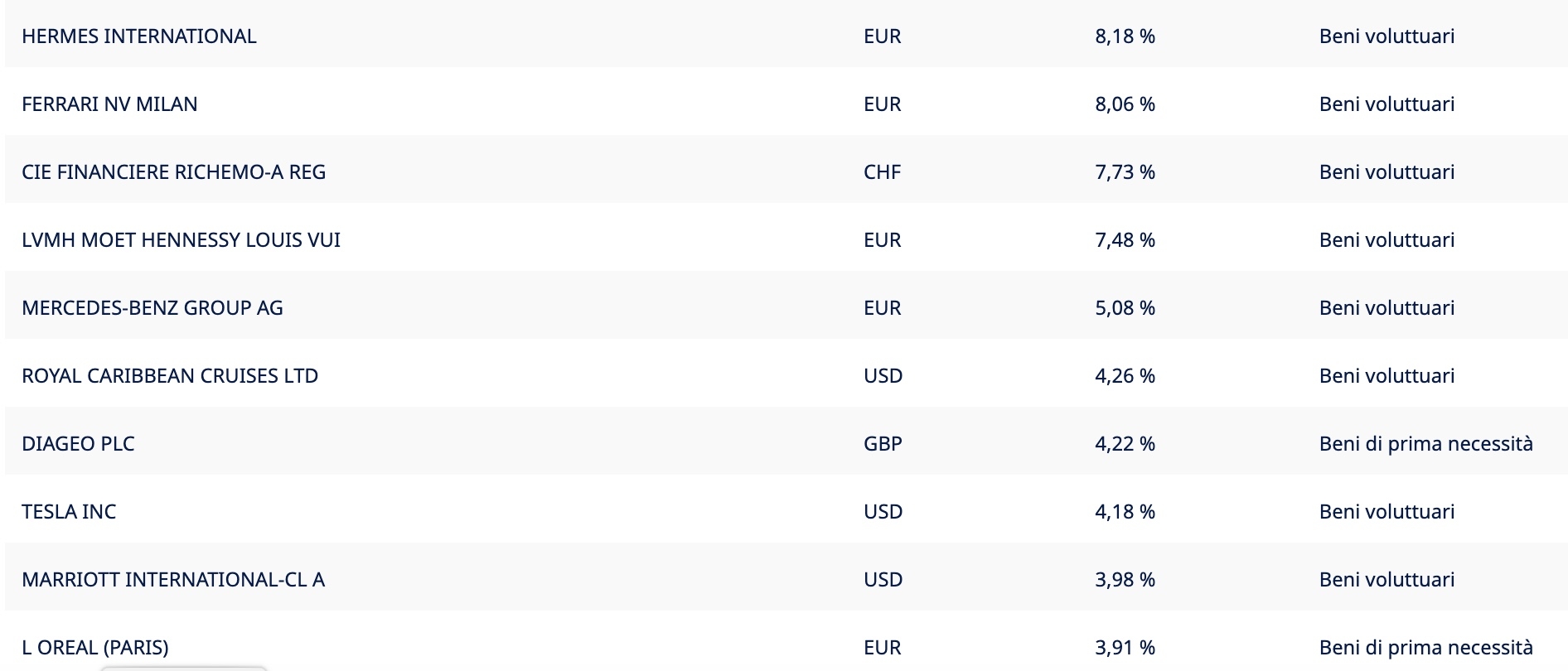This screenshot has height=671, width=1568.
Task: Select the 4,26 % Royal Caribbean weight
Action: tap(1125, 376)
